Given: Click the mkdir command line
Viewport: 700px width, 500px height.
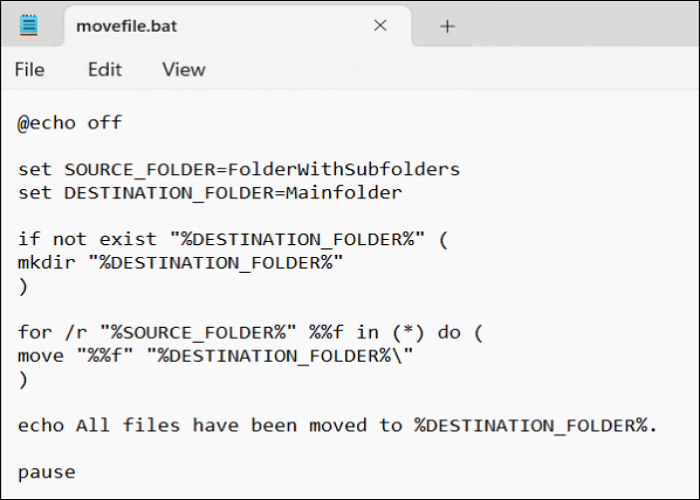Looking at the screenshot, I should coord(180,262).
